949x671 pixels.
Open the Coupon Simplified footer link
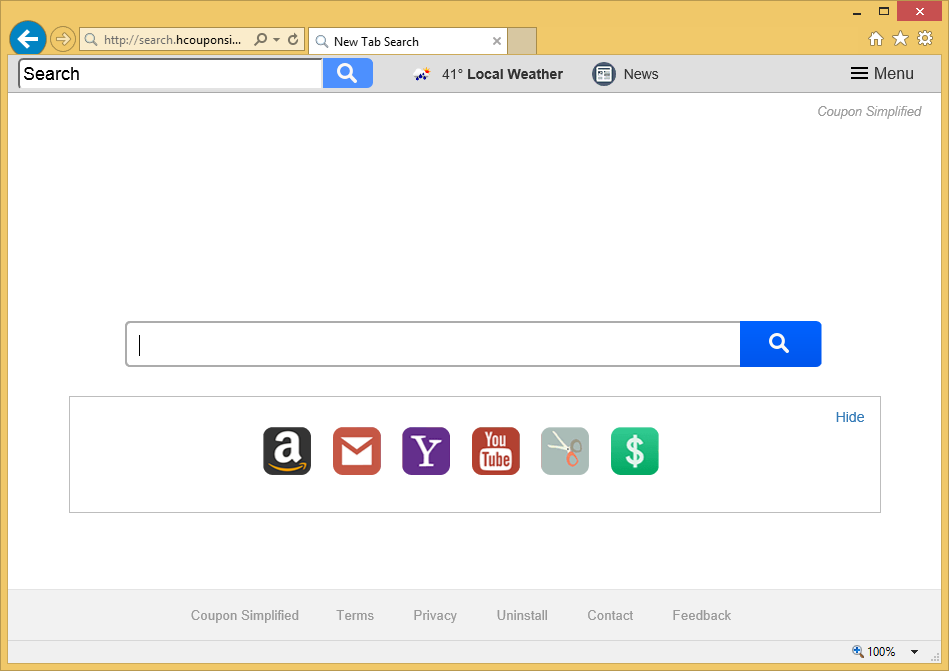point(245,615)
